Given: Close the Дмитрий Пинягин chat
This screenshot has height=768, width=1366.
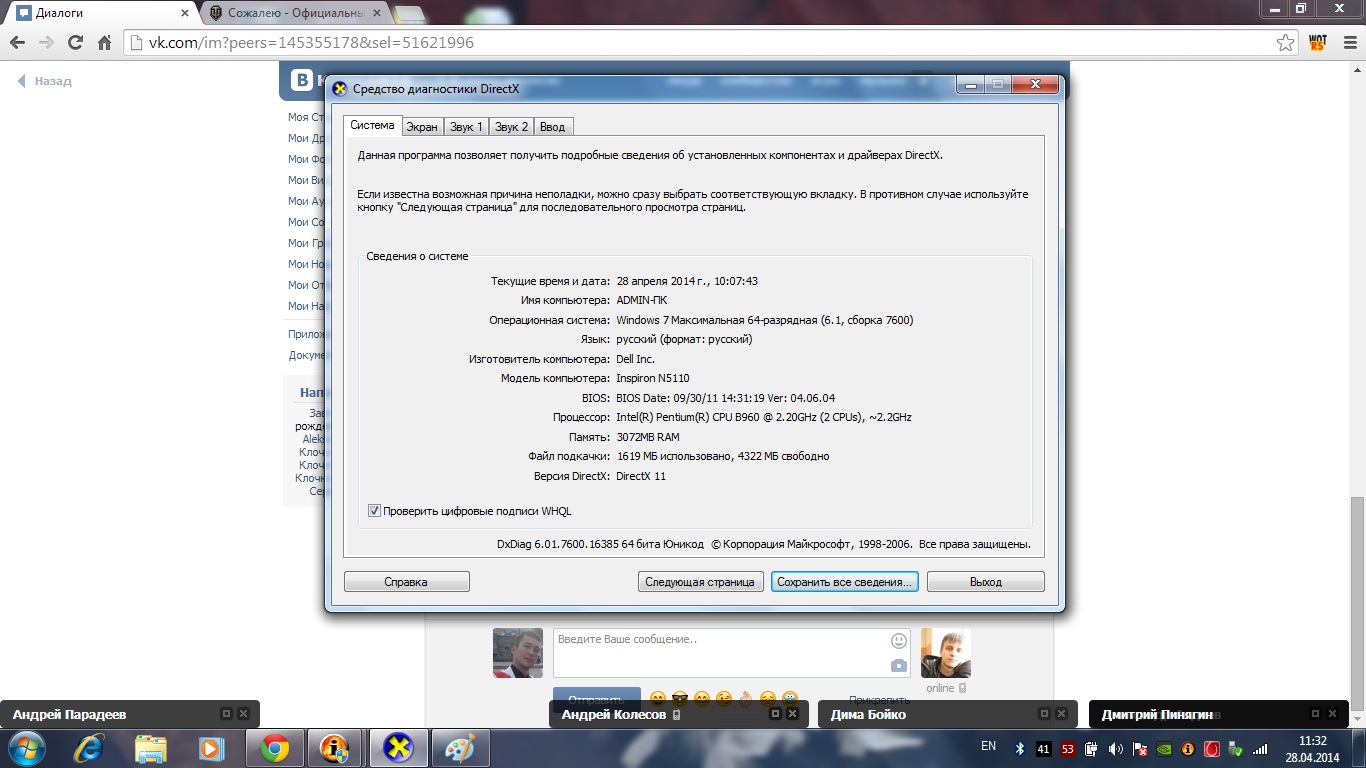Looking at the screenshot, I should pos(1332,714).
